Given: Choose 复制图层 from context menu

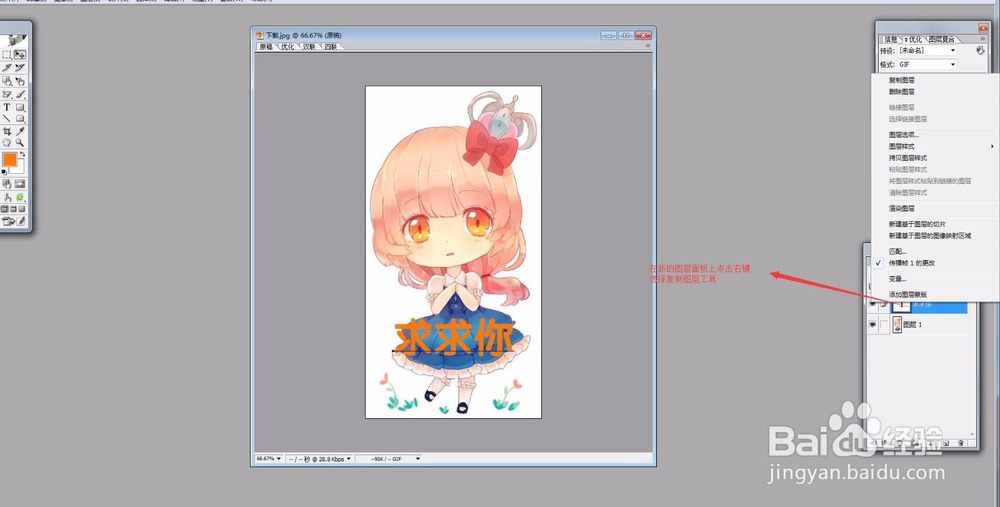Looking at the screenshot, I should tap(902, 80).
